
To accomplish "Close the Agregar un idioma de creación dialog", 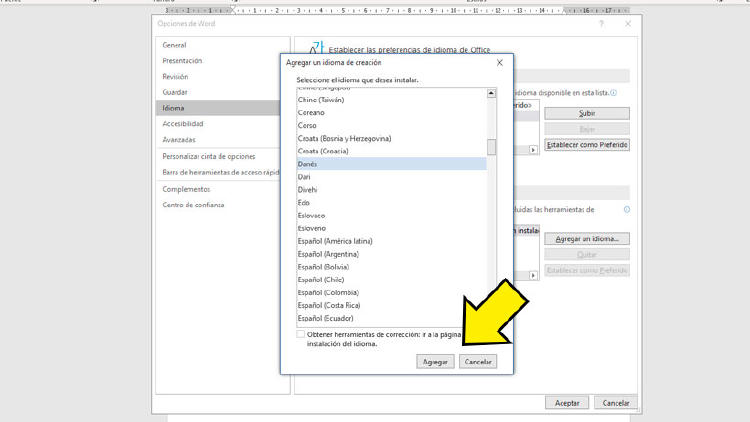I will pos(499,62).
